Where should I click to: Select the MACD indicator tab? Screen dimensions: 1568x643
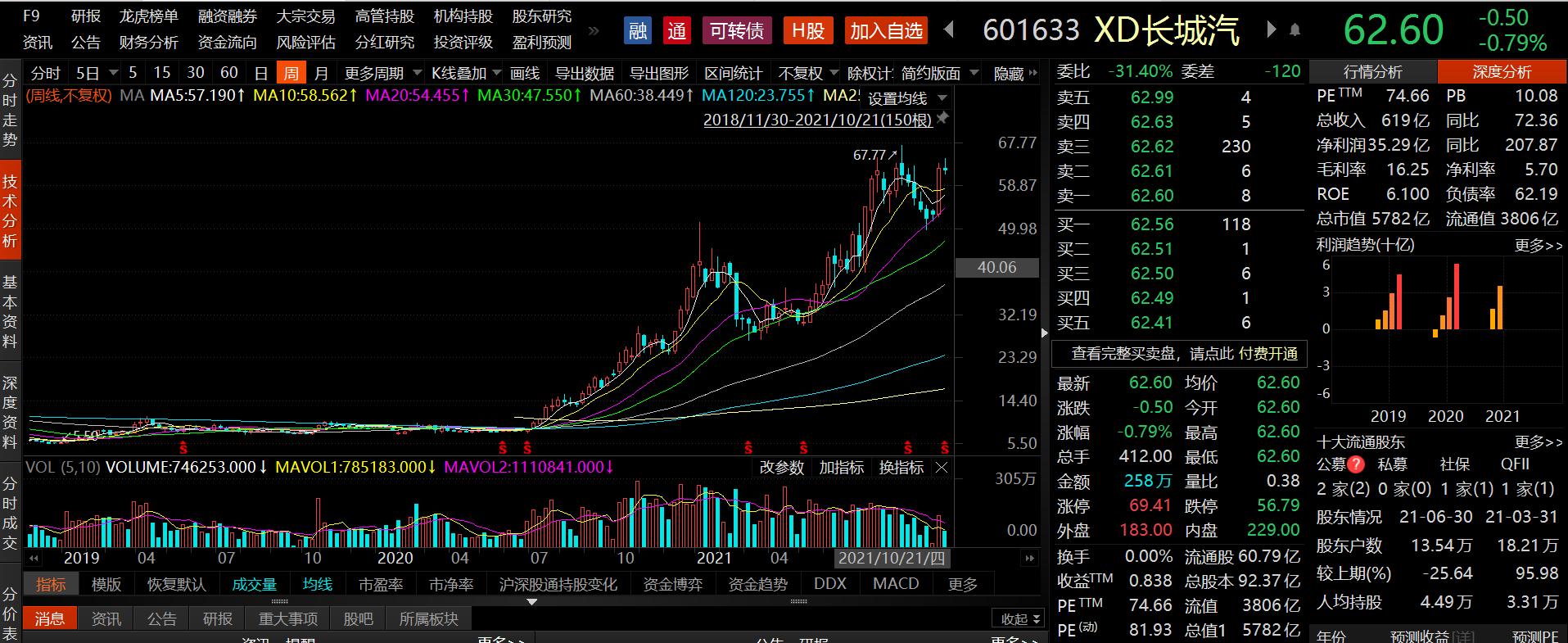(896, 584)
